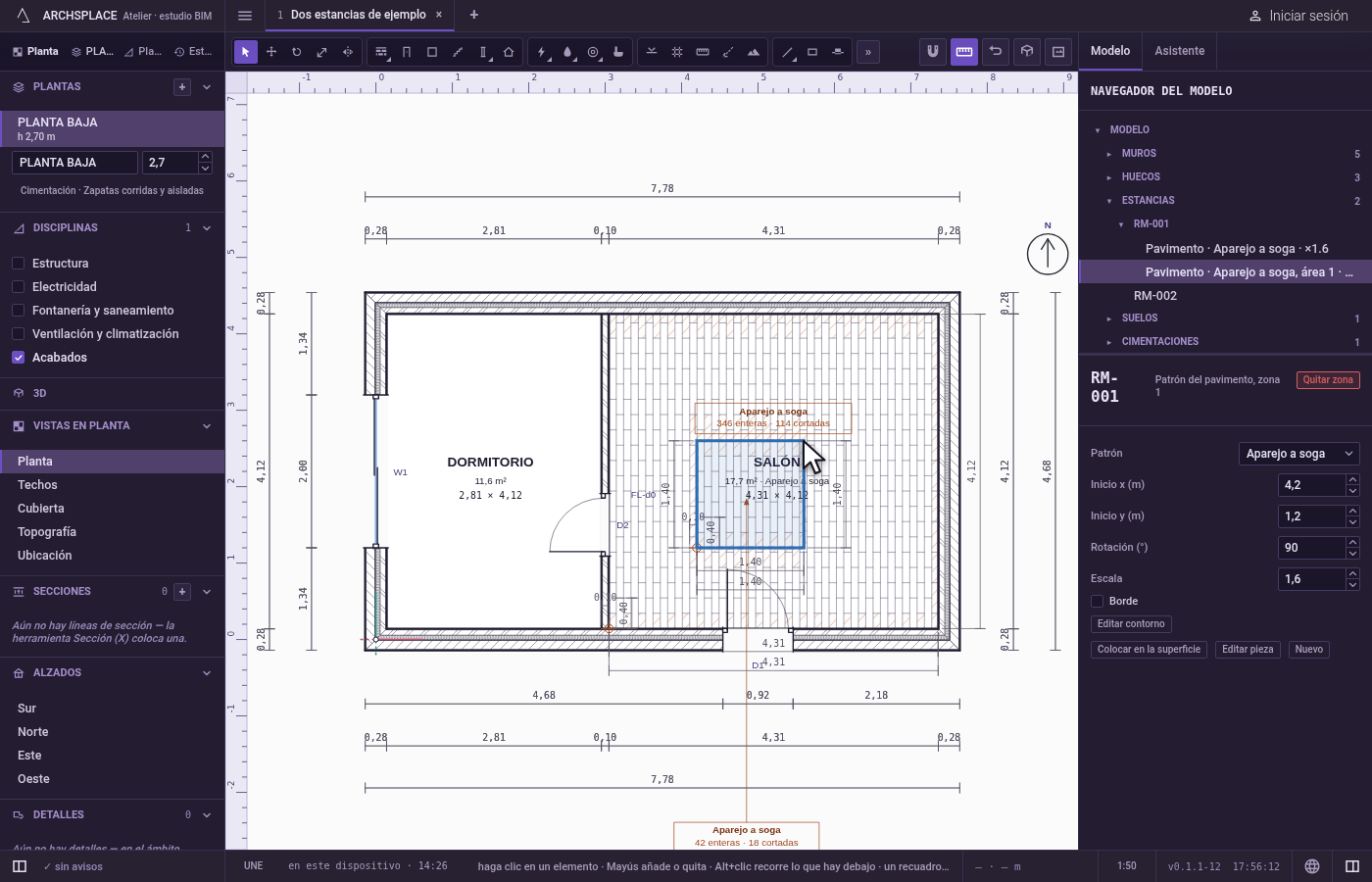This screenshot has height=882, width=1372.
Task: Toggle the Borde checkbox
Action: click(x=1098, y=602)
